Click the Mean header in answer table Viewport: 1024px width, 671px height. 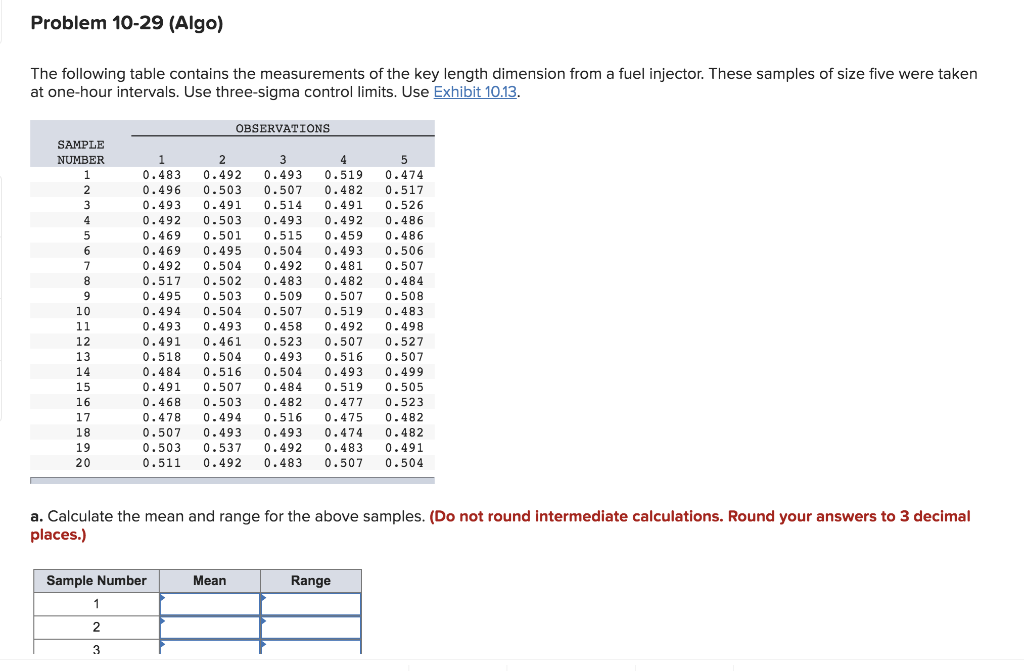(x=210, y=580)
